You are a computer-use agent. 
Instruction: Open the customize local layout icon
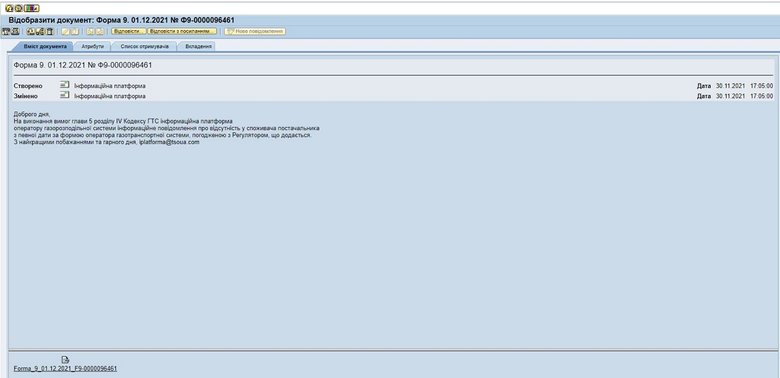click(31, 8)
